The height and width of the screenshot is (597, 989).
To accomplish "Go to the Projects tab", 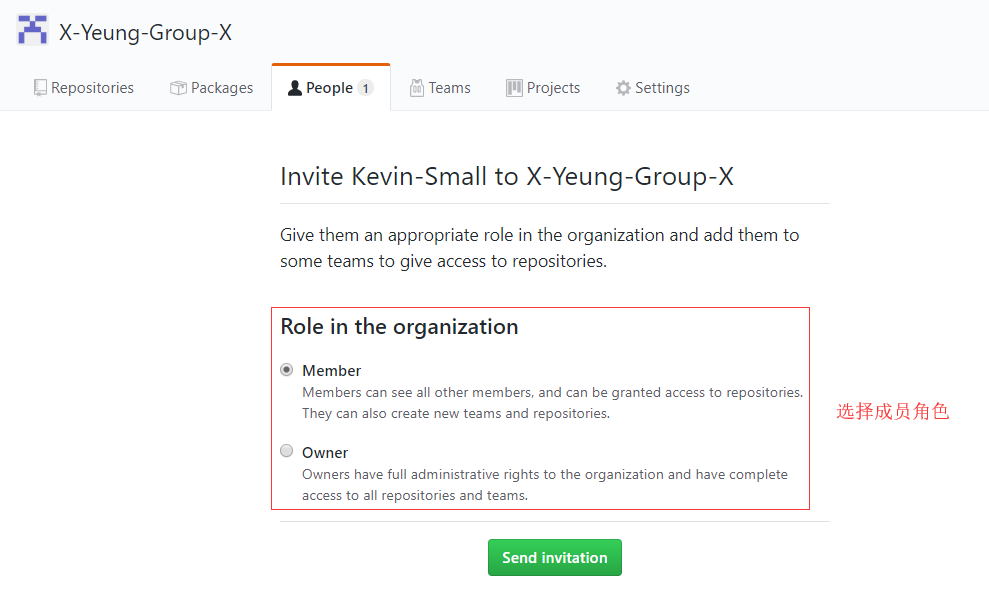I will 543,88.
